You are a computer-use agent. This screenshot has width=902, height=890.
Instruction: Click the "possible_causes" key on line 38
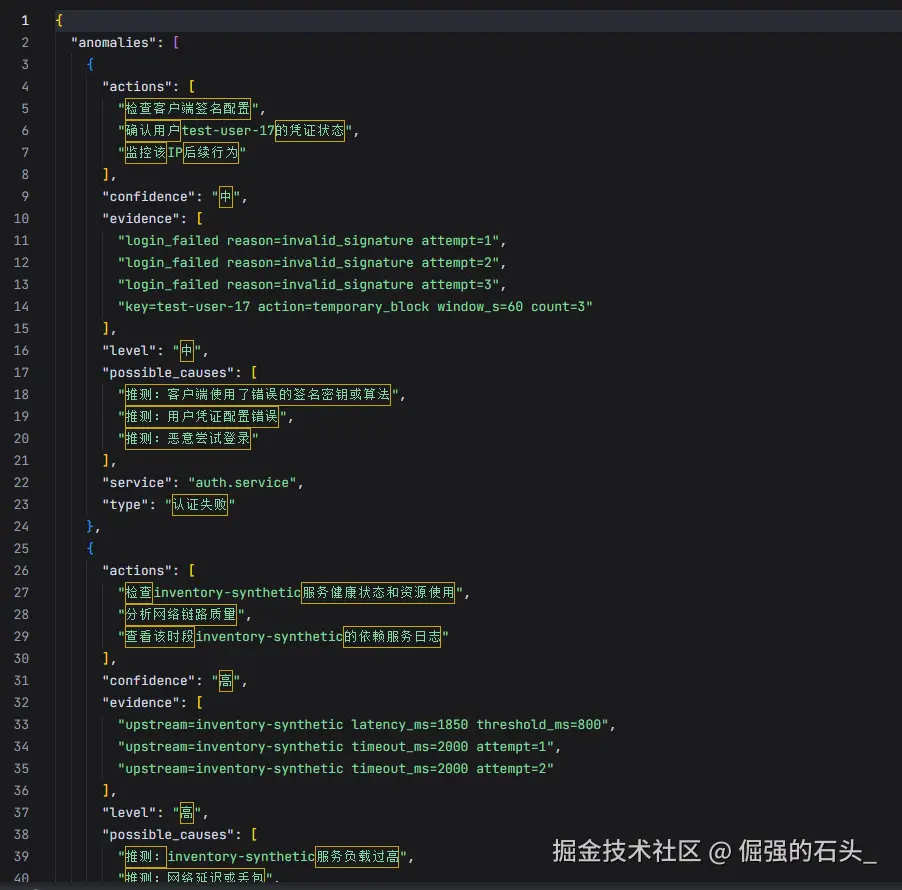coord(168,835)
